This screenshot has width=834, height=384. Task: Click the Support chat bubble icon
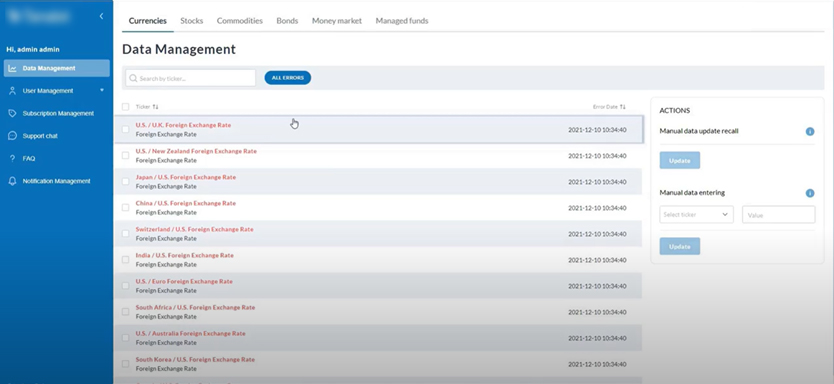tap(13, 136)
